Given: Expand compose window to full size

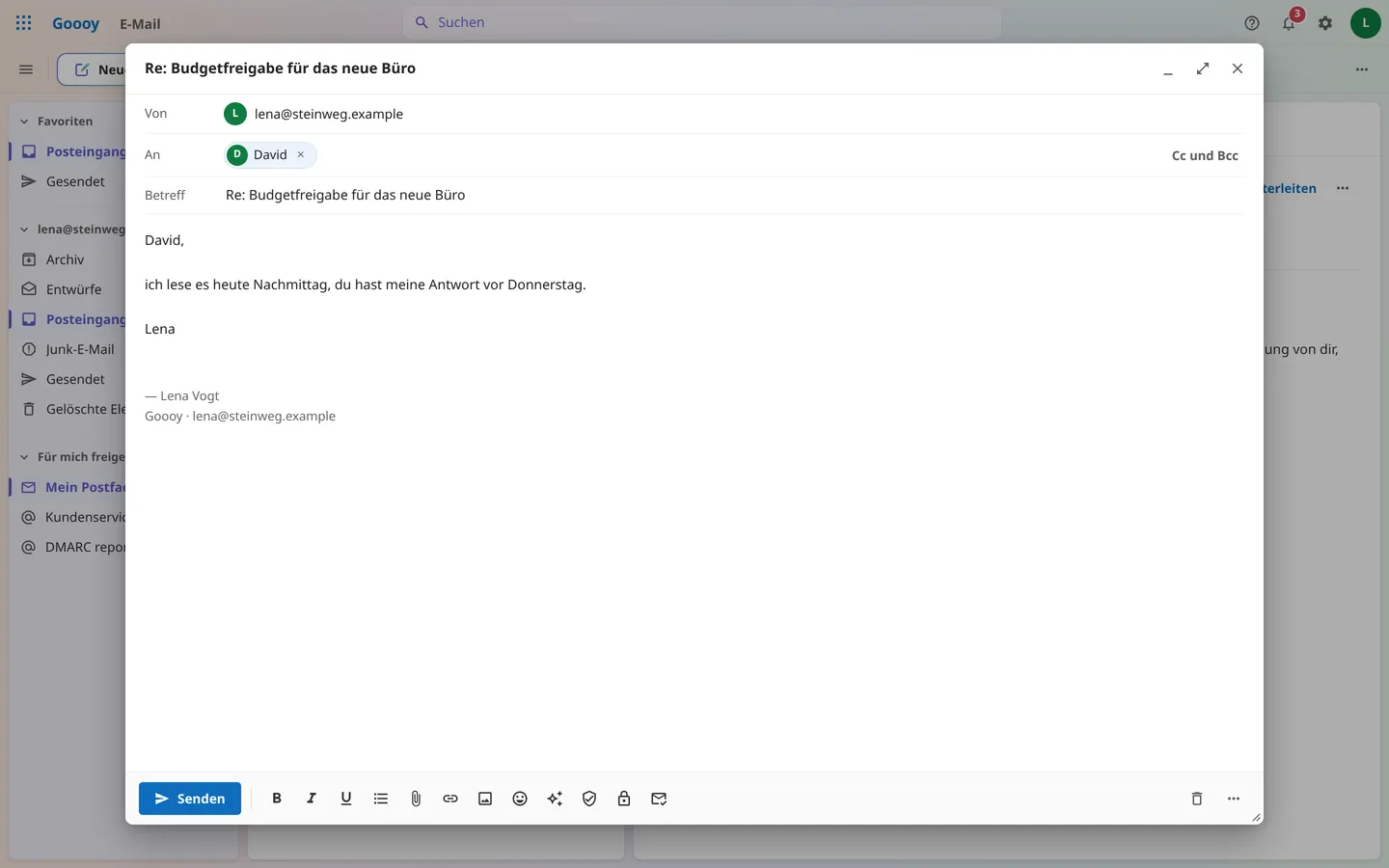Looking at the screenshot, I should (x=1203, y=68).
